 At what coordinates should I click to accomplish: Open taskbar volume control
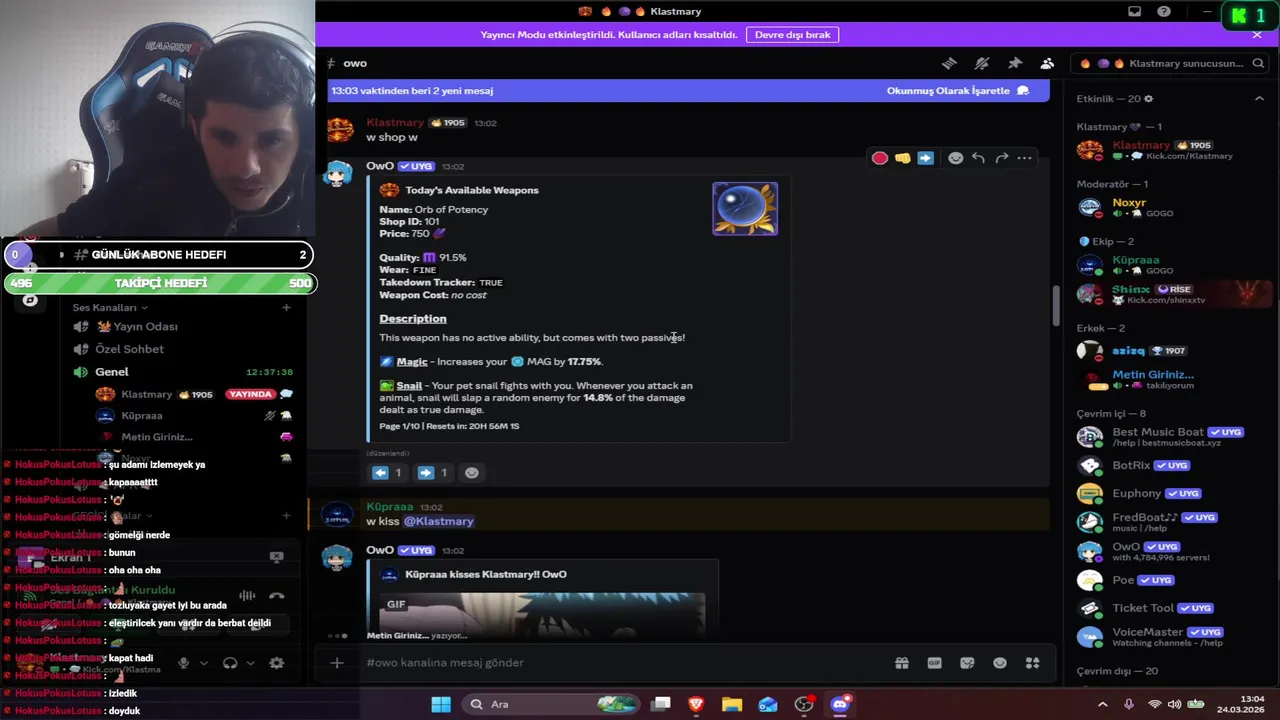point(1175,704)
